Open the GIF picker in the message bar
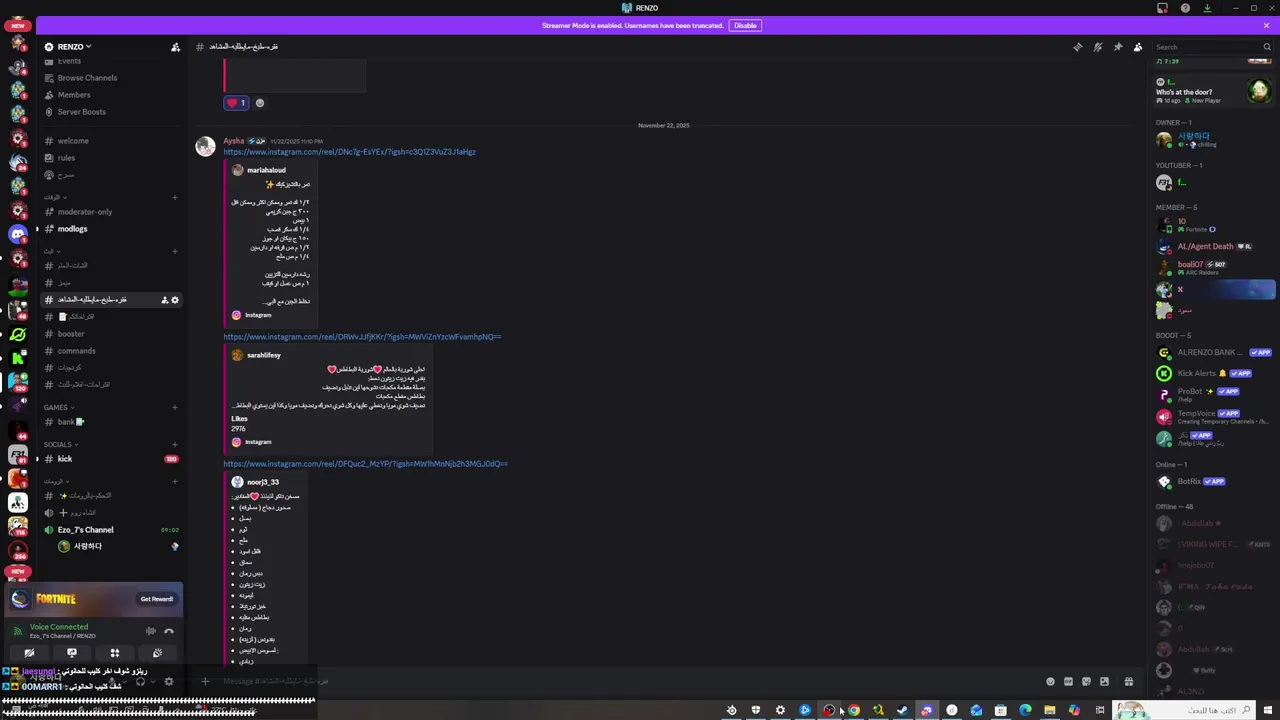 pos(1068,682)
